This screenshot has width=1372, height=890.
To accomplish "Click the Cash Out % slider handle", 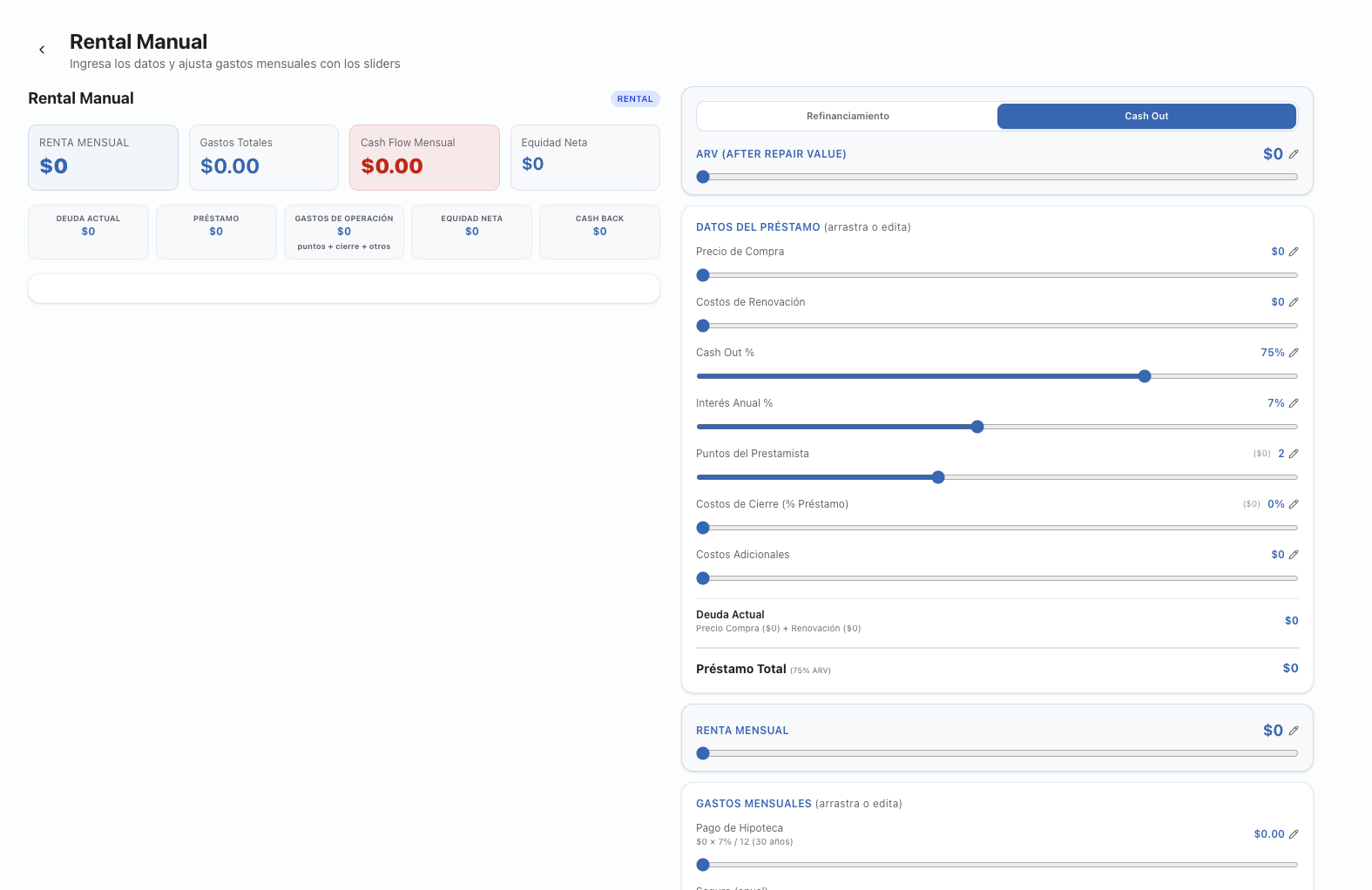I will pyautogui.click(x=1145, y=376).
